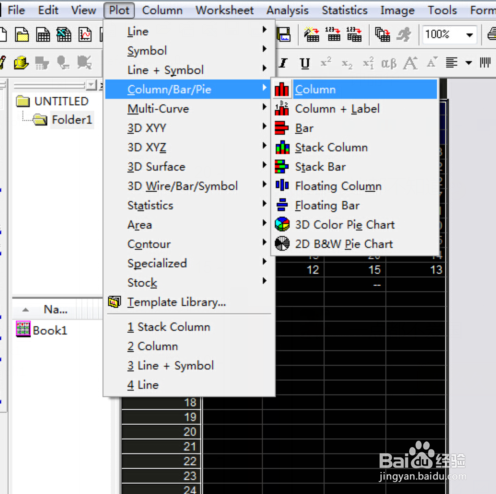Image resolution: width=496 pixels, height=494 pixels.
Task: Expand the Contour submenu
Action: click(189, 244)
